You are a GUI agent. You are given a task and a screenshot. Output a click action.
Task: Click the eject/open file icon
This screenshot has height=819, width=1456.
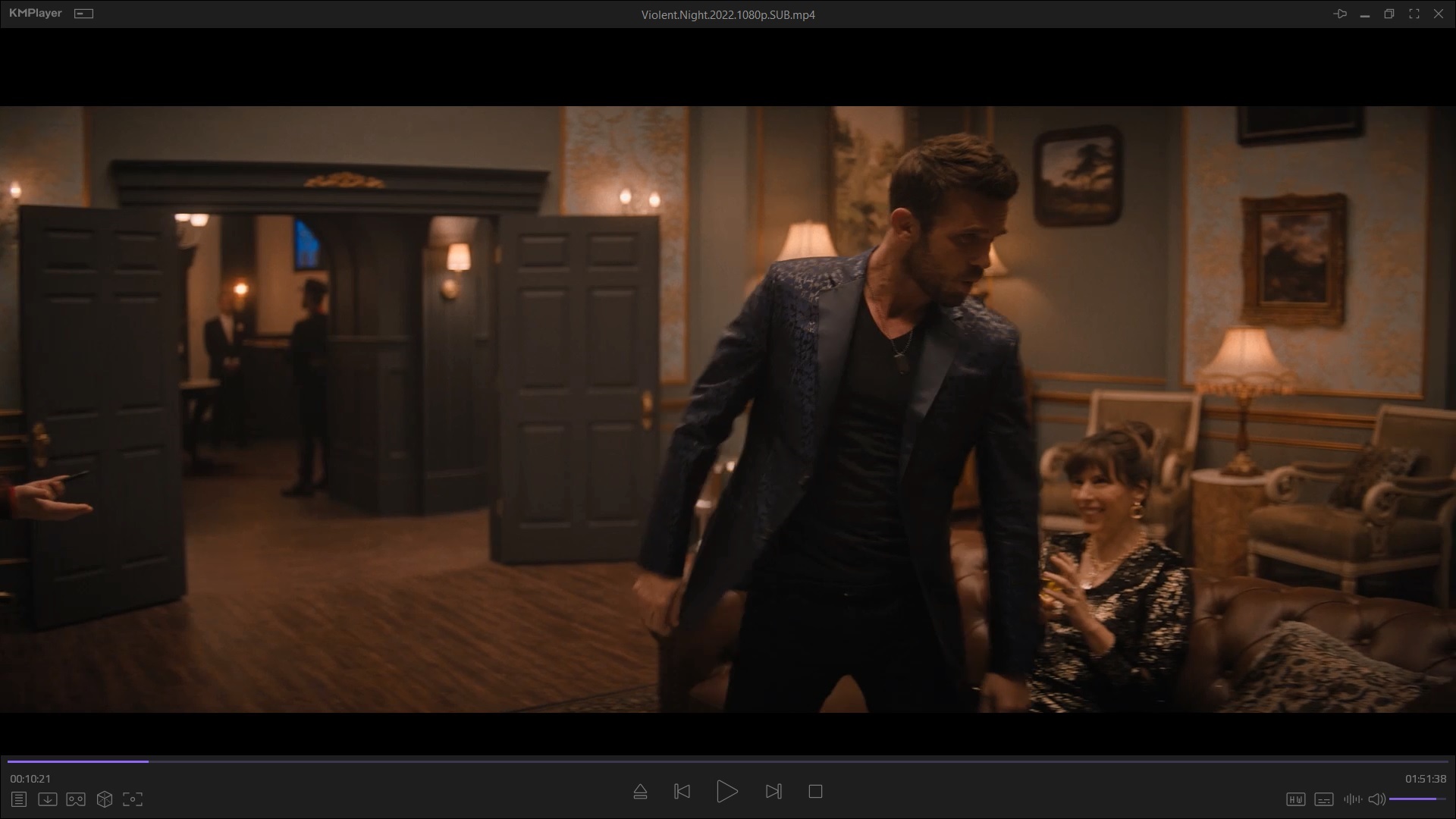(x=640, y=792)
